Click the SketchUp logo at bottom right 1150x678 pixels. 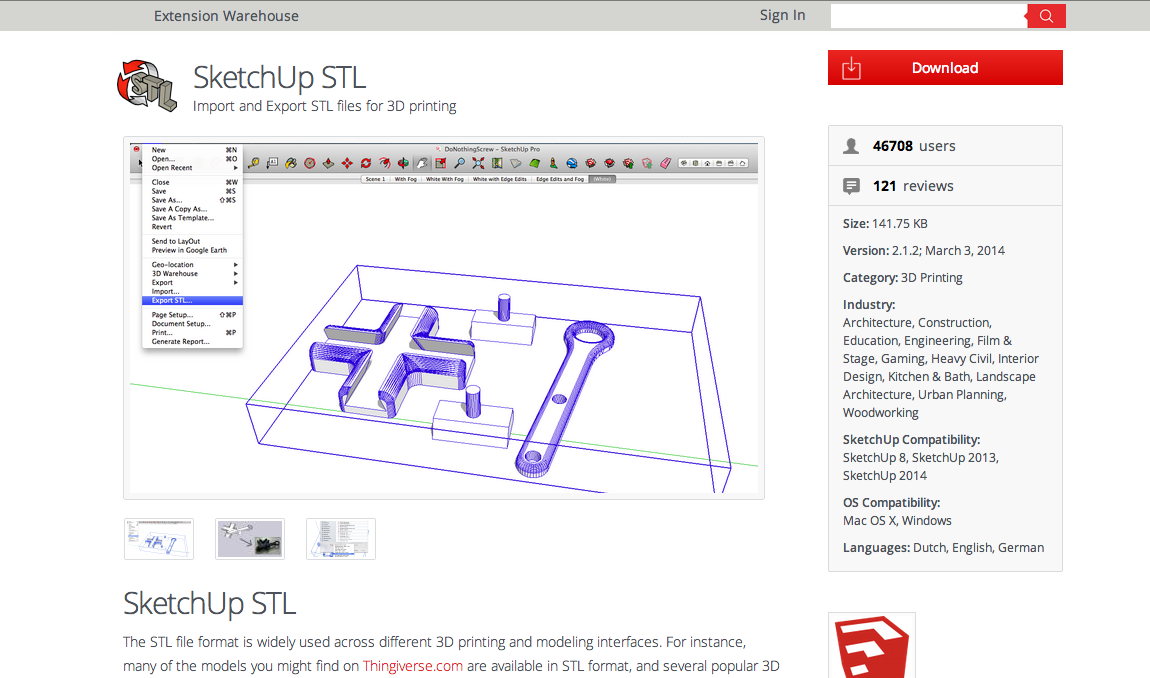pyautogui.click(x=872, y=646)
